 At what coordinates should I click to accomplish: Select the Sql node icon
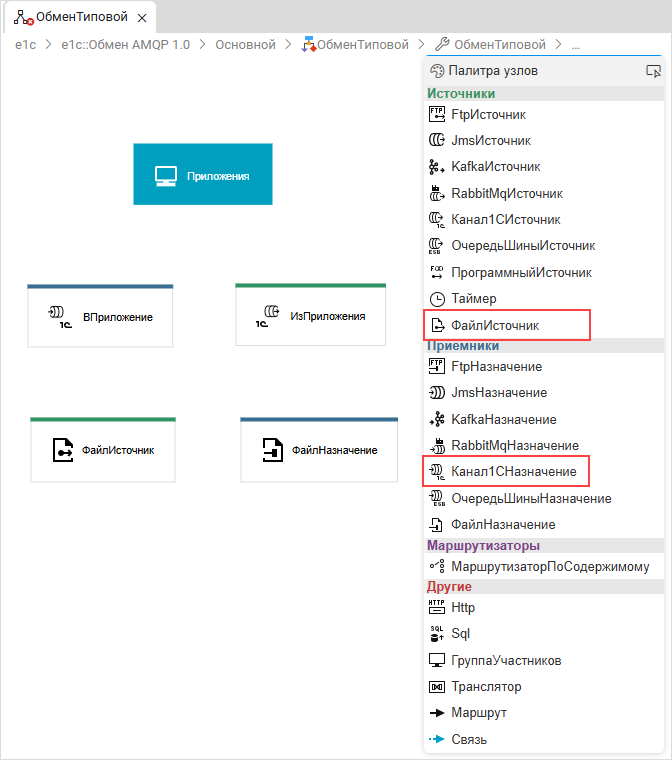[436, 633]
